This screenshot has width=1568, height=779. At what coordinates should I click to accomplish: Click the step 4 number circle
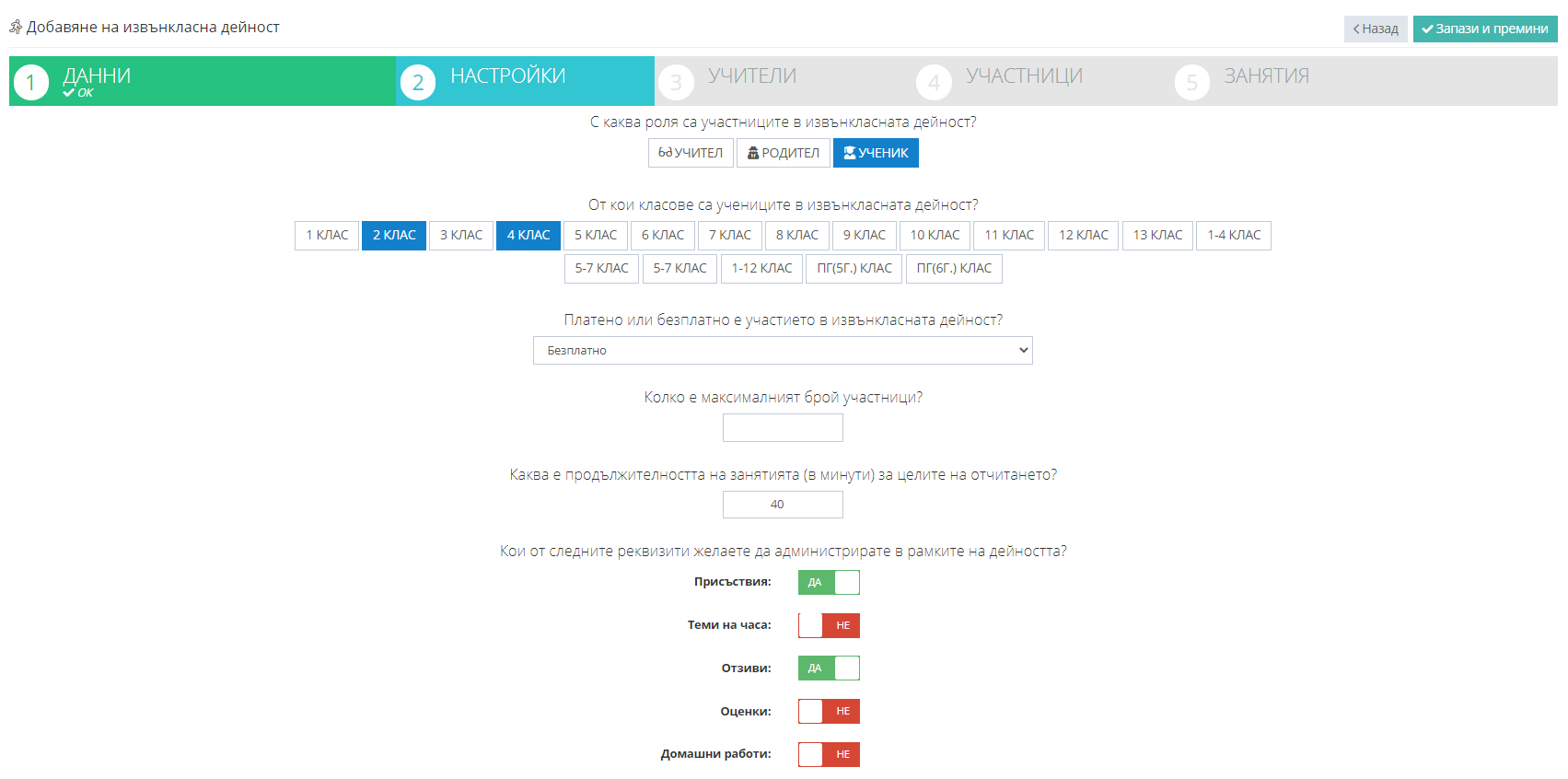click(x=934, y=83)
